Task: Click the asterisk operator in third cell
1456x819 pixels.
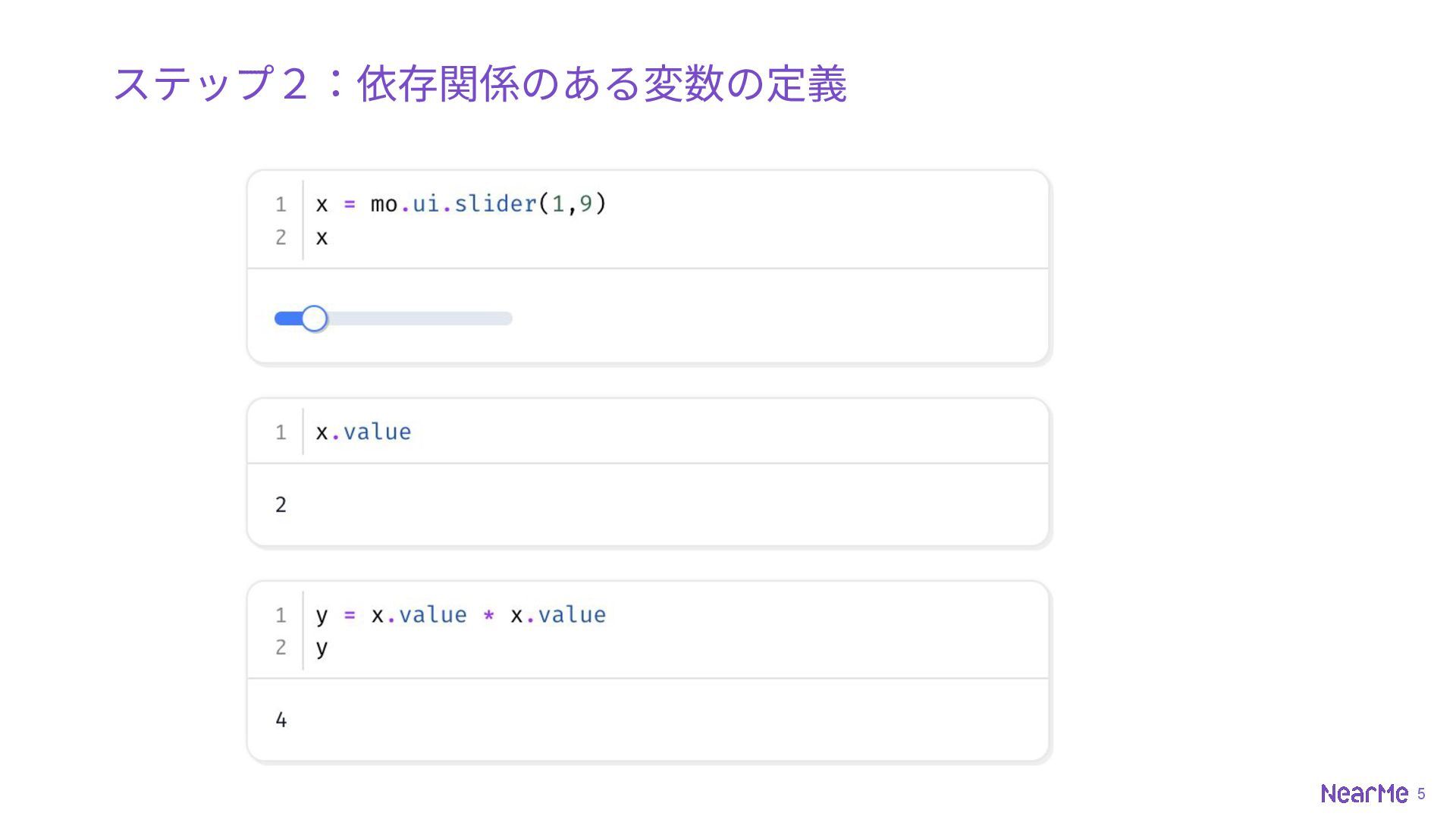Action: [488, 615]
